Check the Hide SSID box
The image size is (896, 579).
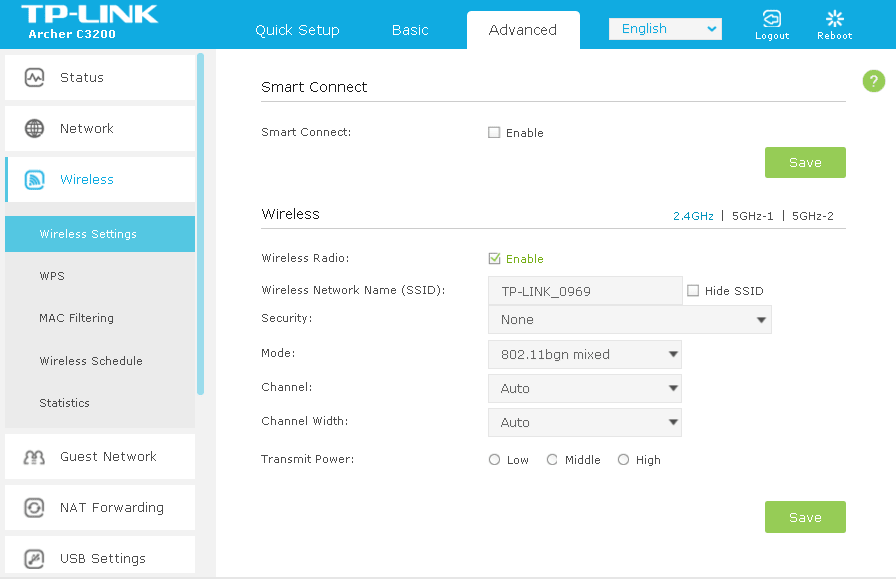click(693, 291)
